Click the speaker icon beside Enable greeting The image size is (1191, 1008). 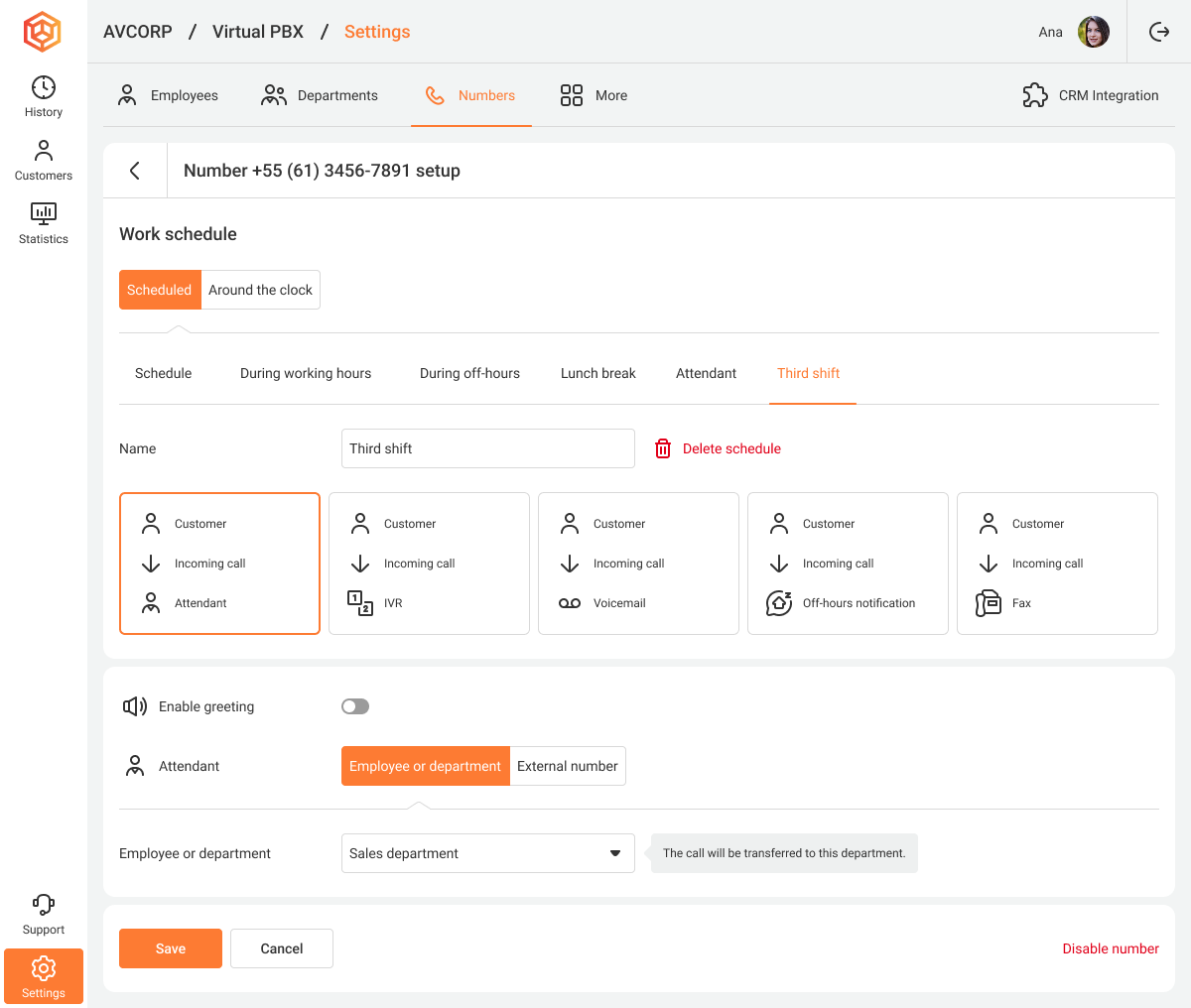click(135, 706)
